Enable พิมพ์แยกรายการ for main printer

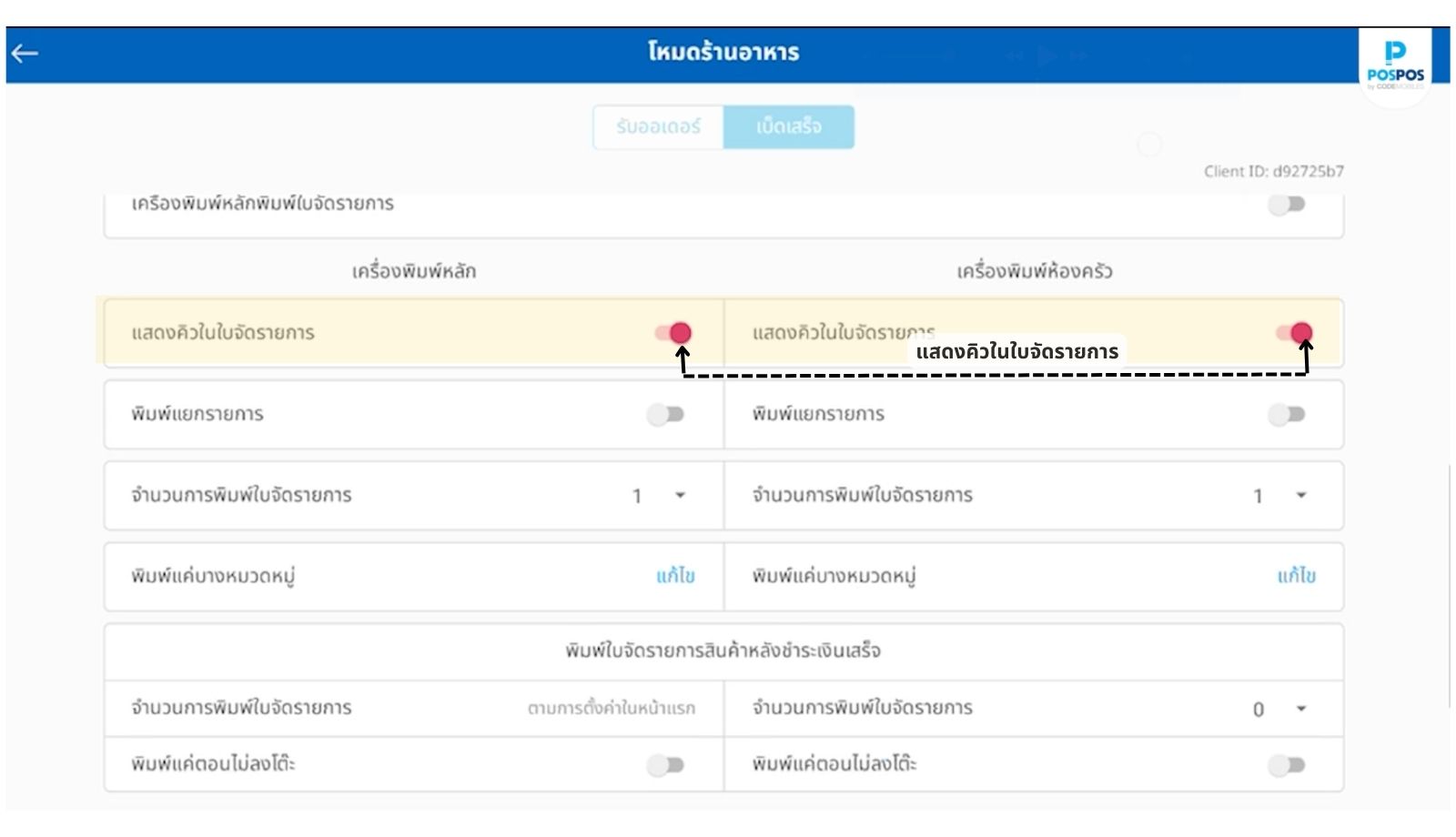(x=665, y=415)
